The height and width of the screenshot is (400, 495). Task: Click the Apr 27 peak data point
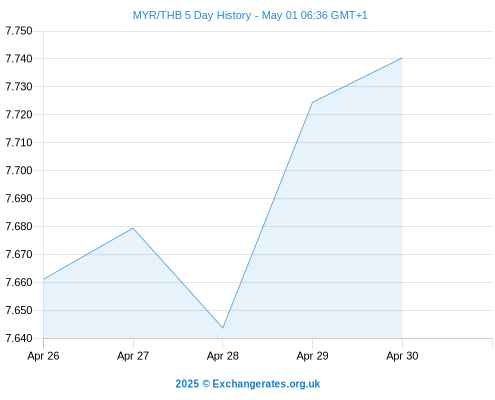pyautogui.click(x=133, y=228)
